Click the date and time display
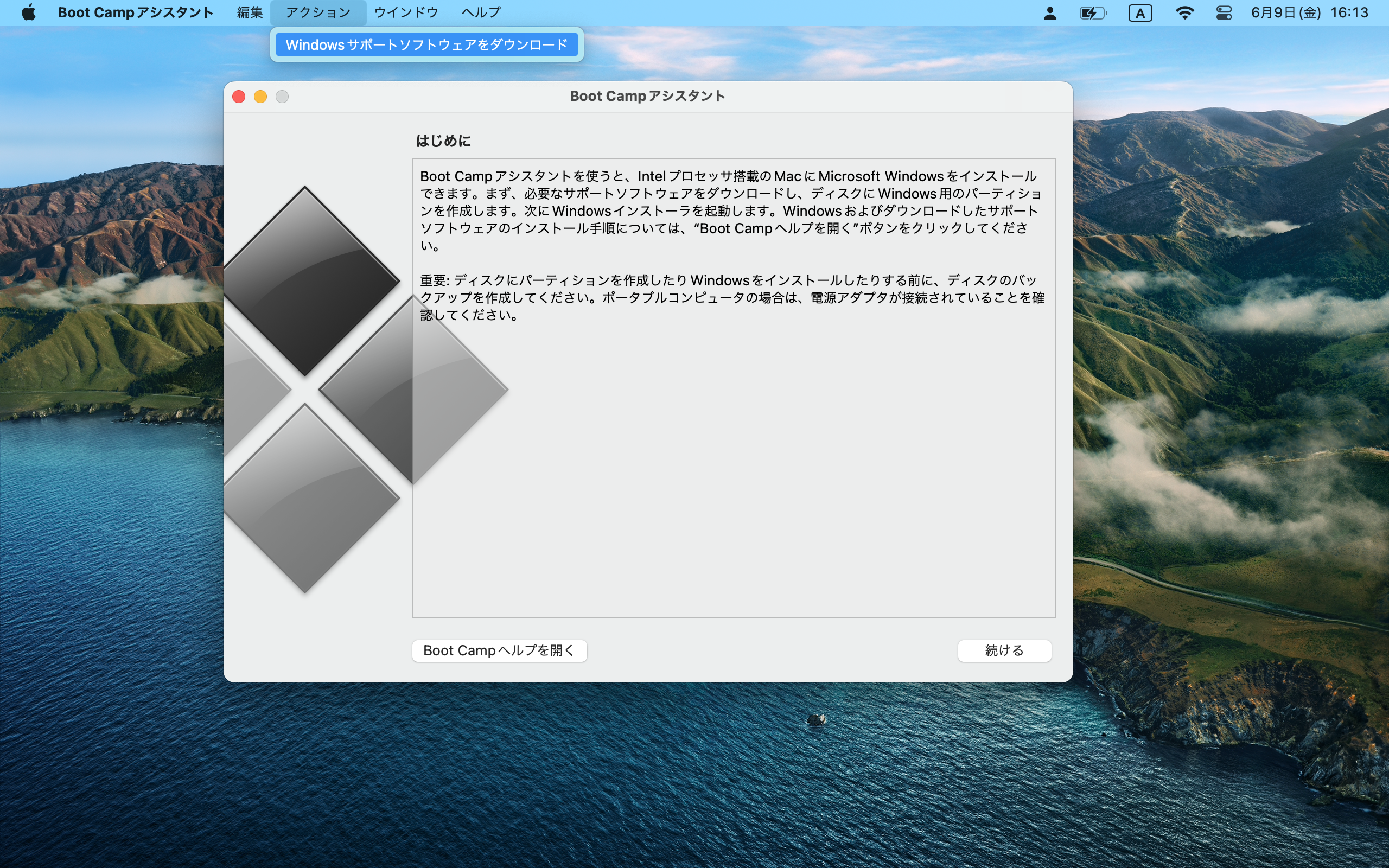Screen dimensions: 1389x868 (1310, 12)
